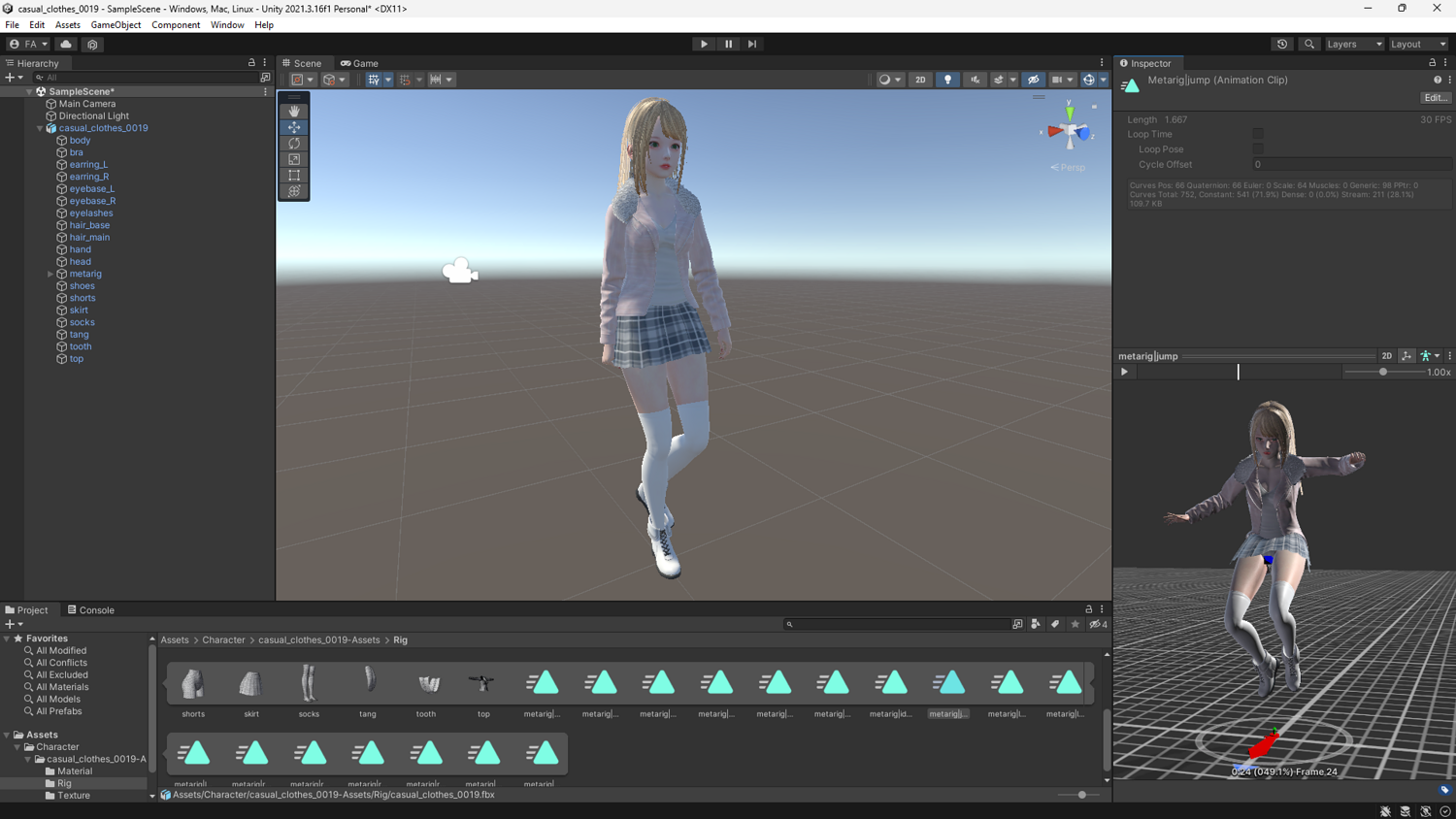Screen dimensions: 1456x819
Task: Toggle pivot/root motion icon in preview
Action: 1406,356
